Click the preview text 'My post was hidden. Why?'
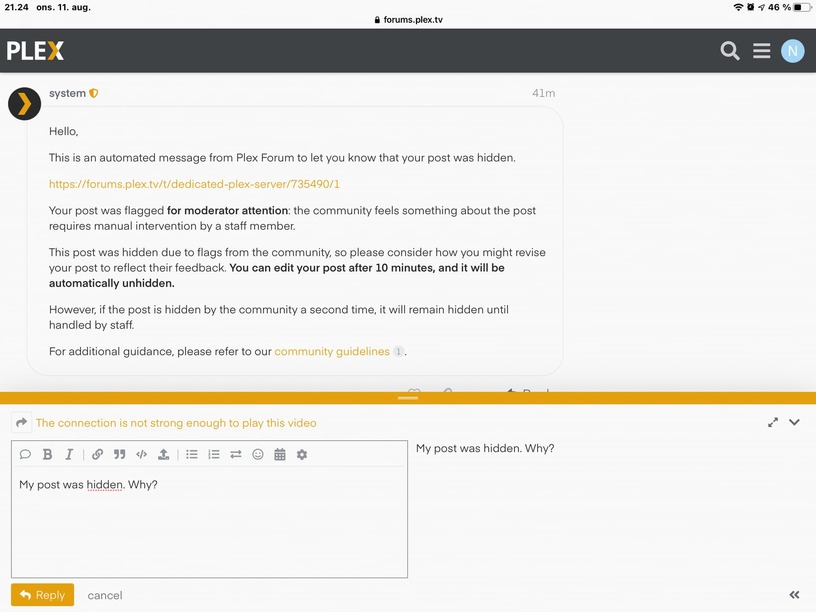The width and height of the screenshot is (816, 612). tap(485, 448)
